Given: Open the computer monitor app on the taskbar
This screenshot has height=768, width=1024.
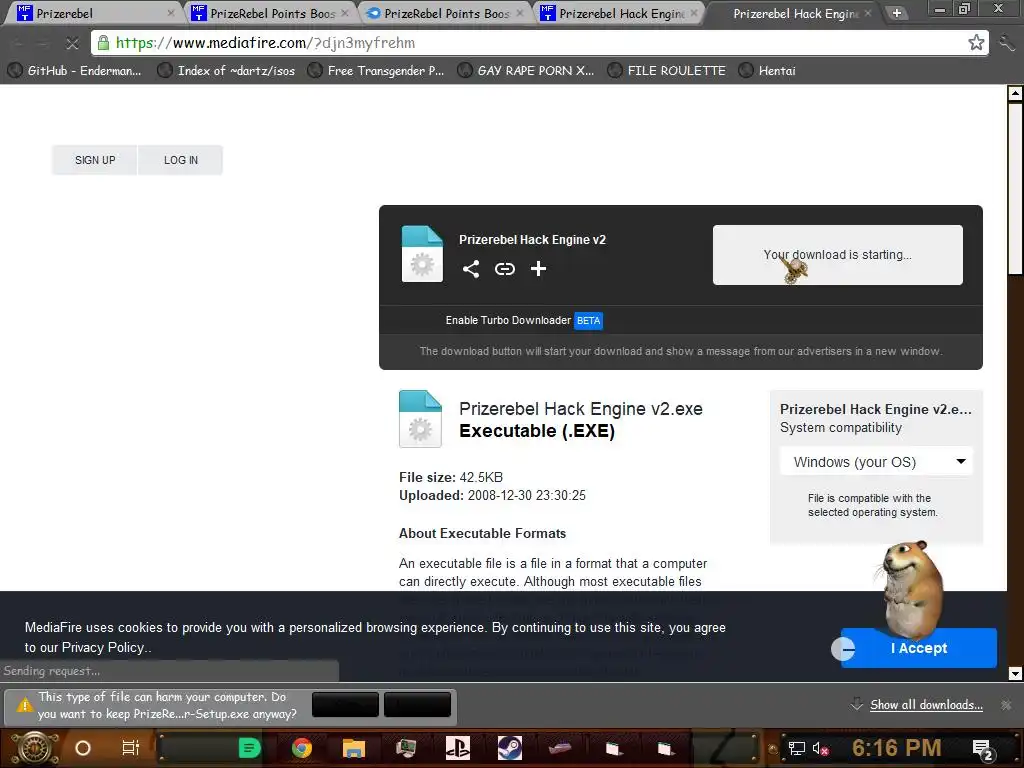Looking at the screenshot, I should coord(406,748).
